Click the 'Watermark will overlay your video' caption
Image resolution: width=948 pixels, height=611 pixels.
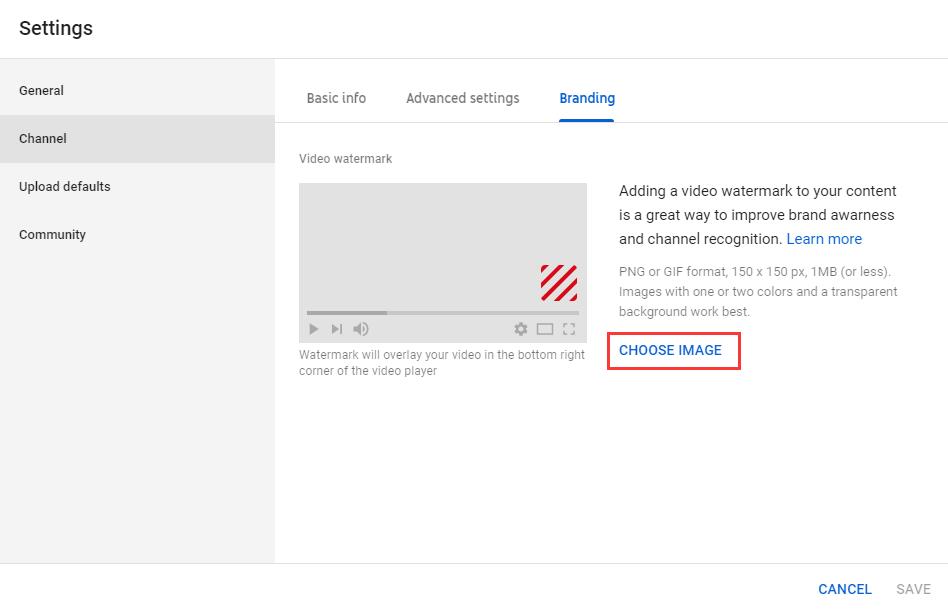point(441,363)
